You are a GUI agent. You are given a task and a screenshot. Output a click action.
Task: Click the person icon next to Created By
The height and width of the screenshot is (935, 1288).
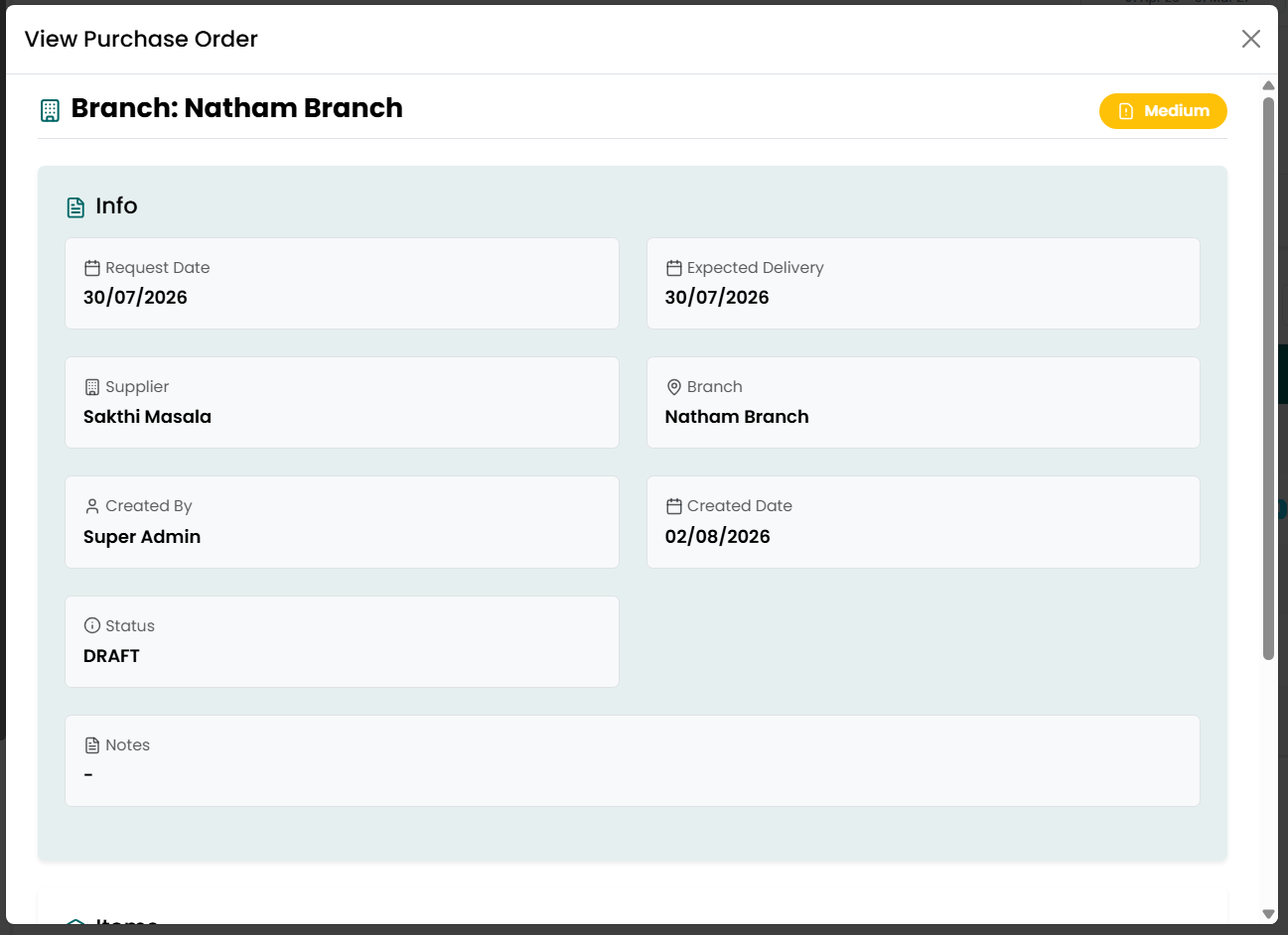[x=92, y=506]
